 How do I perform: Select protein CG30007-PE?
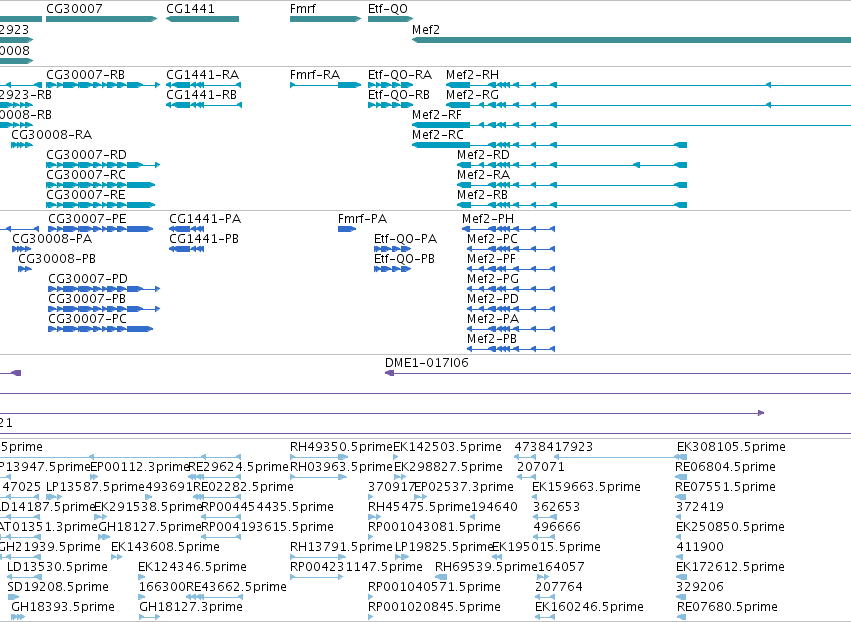click(100, 229)
